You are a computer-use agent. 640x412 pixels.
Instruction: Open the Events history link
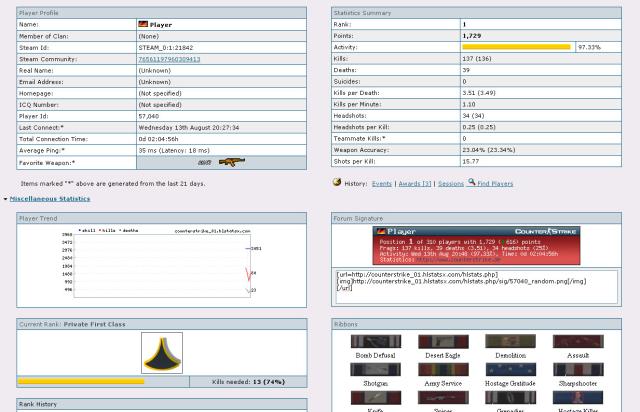(x=382, y=184)
